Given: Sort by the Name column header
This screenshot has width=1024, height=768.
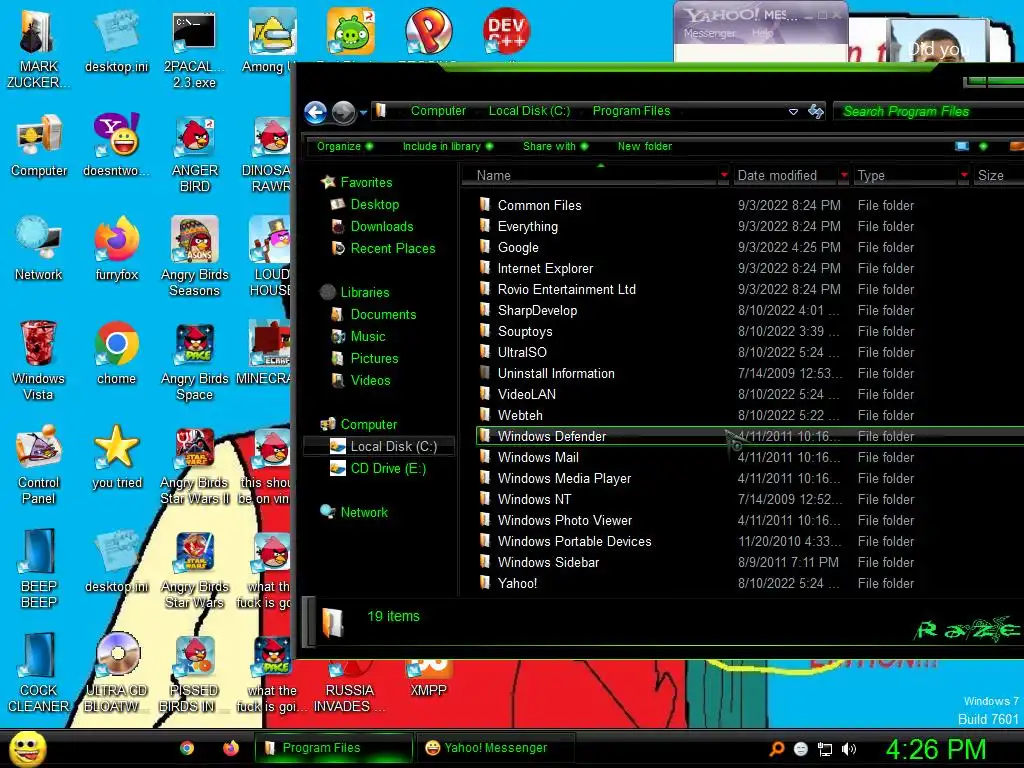Looking at the screenshot, I should coord(590,175).
